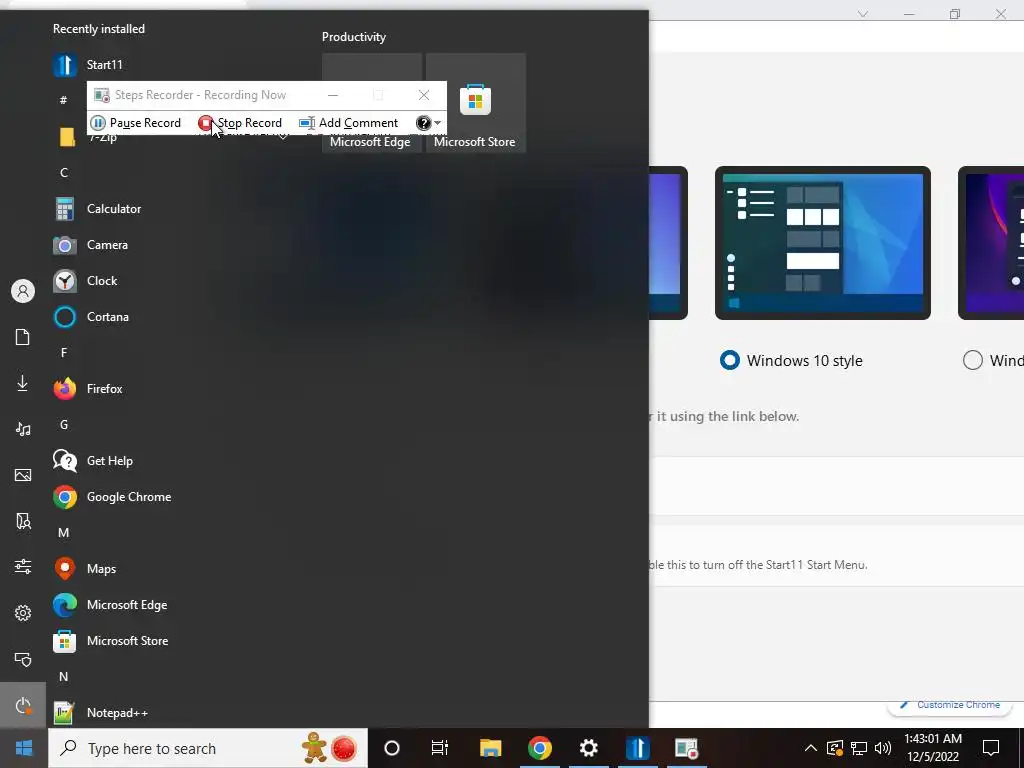Open File Explorer from the taskbar
This screenshot has width=1024, height=768.
(x=490, y=748)
